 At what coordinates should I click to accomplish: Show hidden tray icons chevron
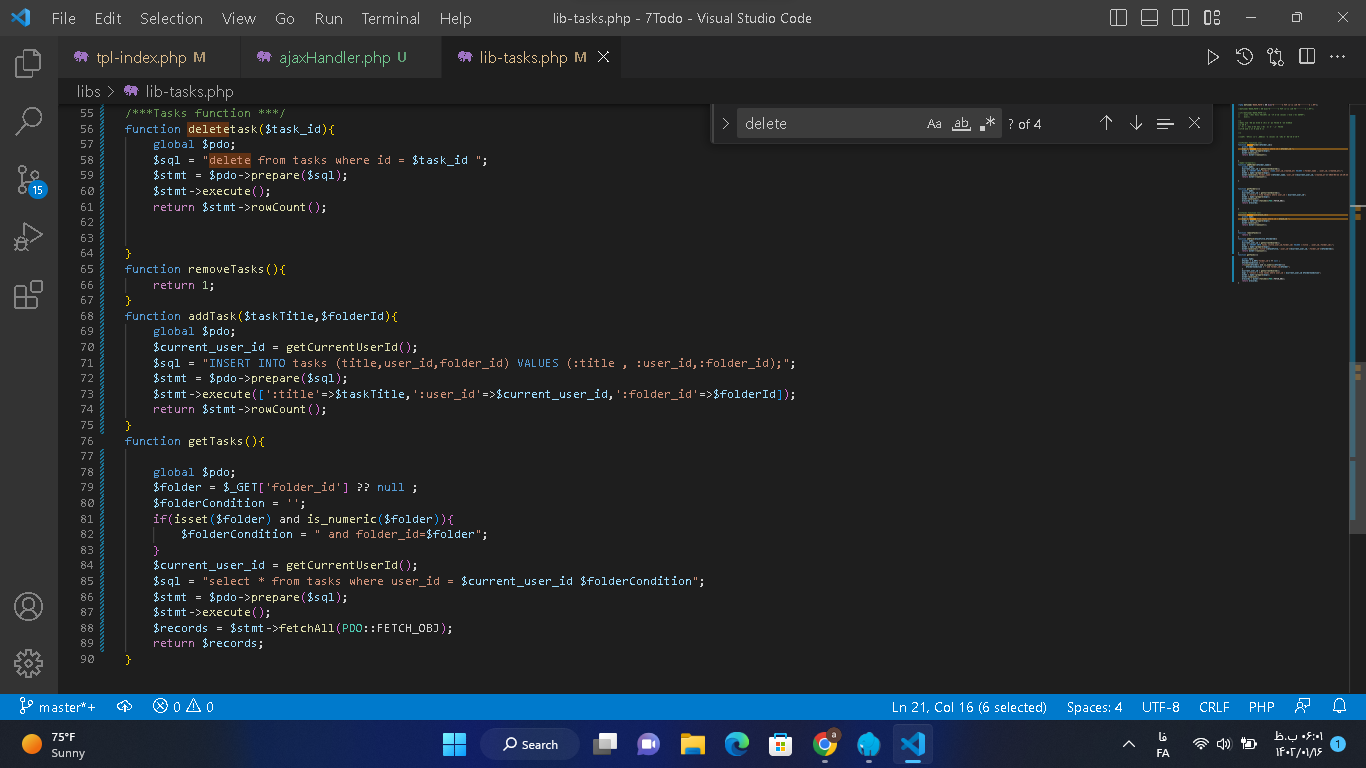1129,744
